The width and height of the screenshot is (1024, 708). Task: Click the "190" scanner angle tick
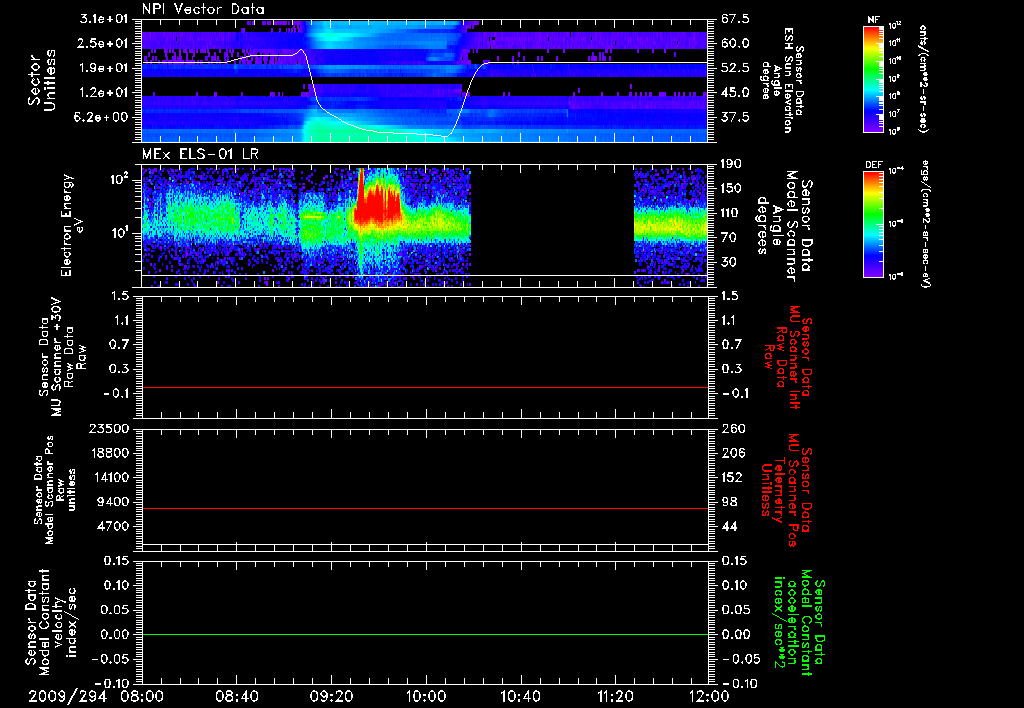click(731, 164)
